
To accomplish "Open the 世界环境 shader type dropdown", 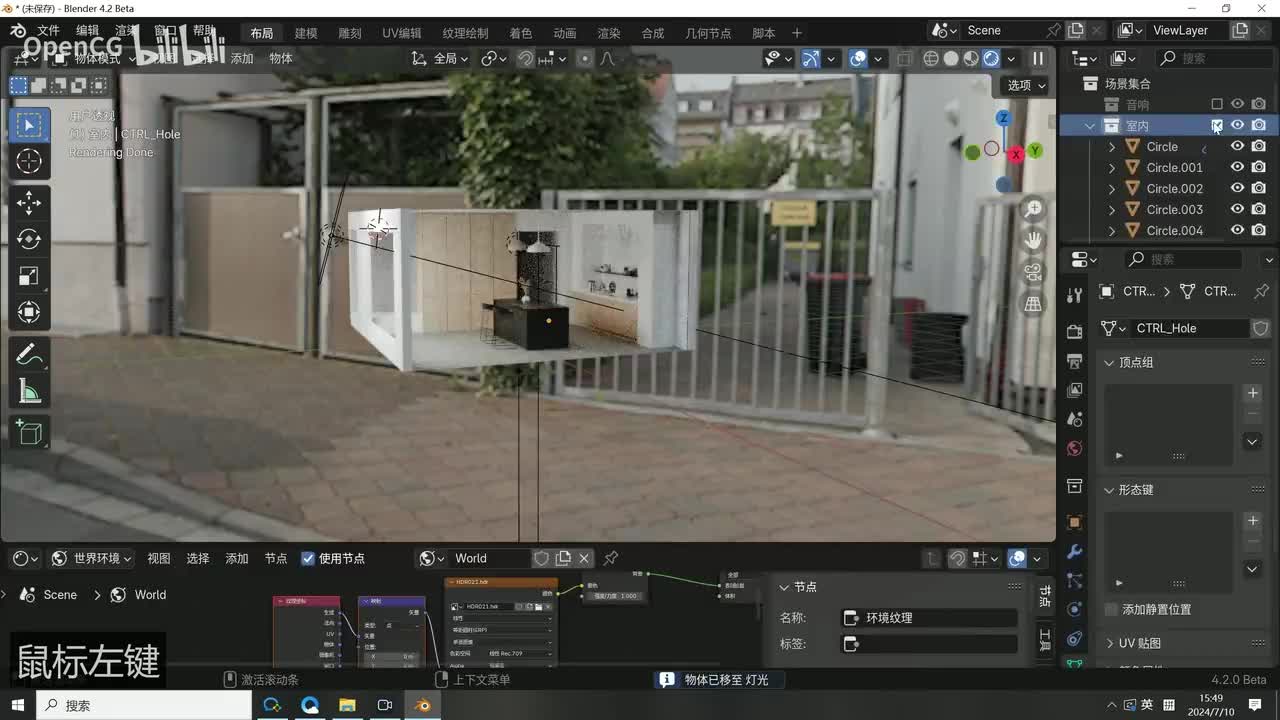I will [93, 558].
